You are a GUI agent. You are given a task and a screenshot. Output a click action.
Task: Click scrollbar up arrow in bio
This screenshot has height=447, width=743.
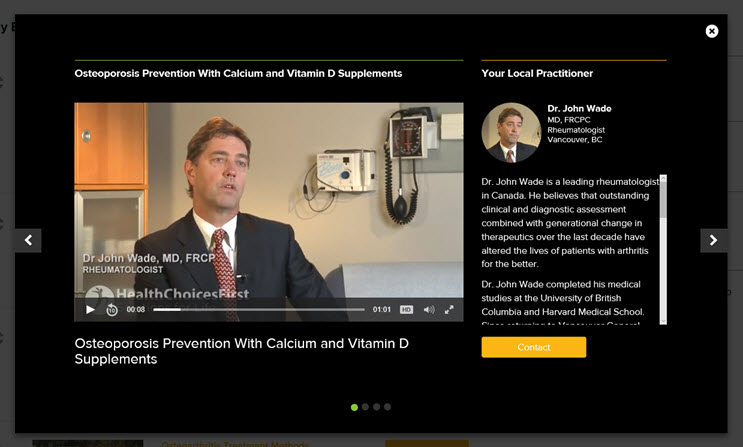click(663, 178)
